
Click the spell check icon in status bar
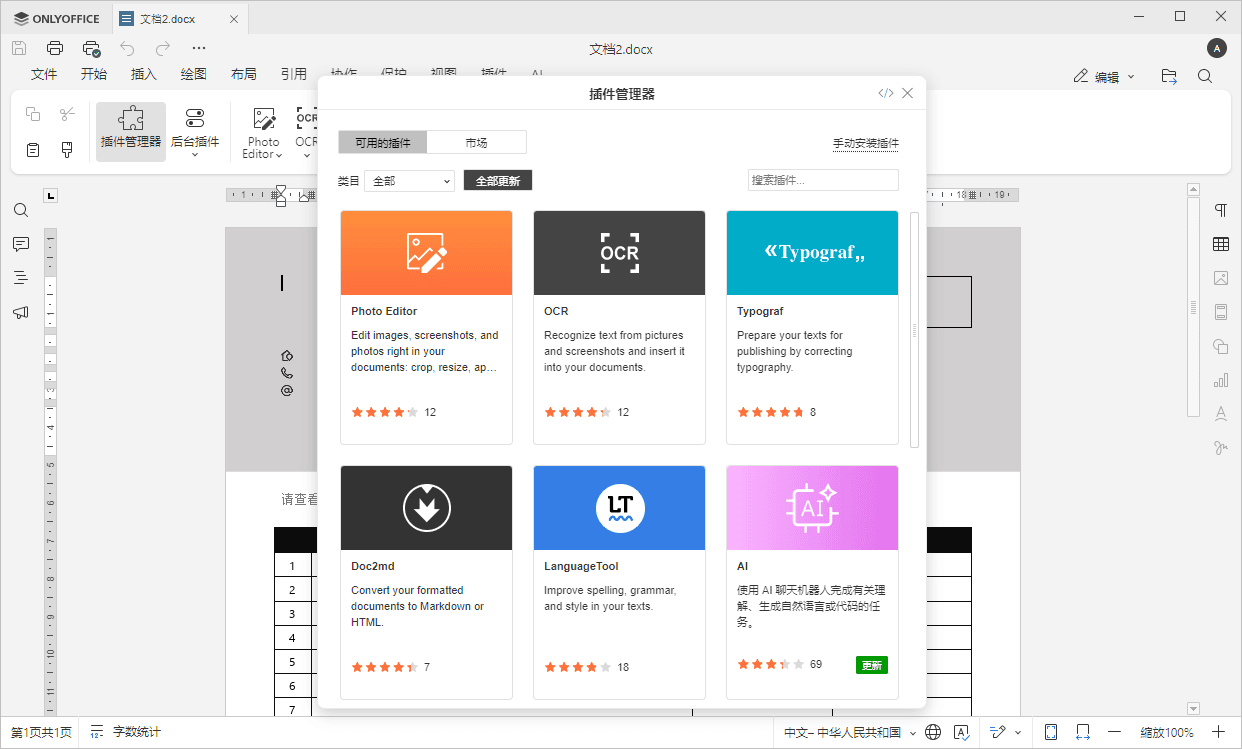click(x=961, y=732)
